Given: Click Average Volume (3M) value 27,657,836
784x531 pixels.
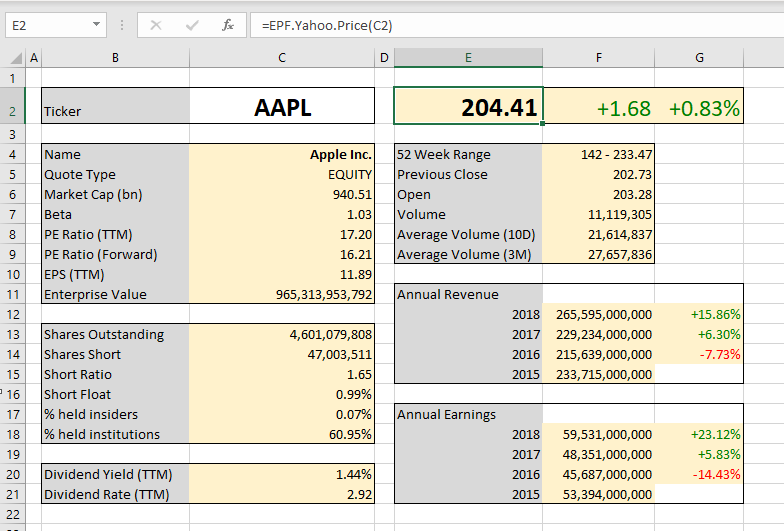Looking at the screenshot, I should coord(598,254).
